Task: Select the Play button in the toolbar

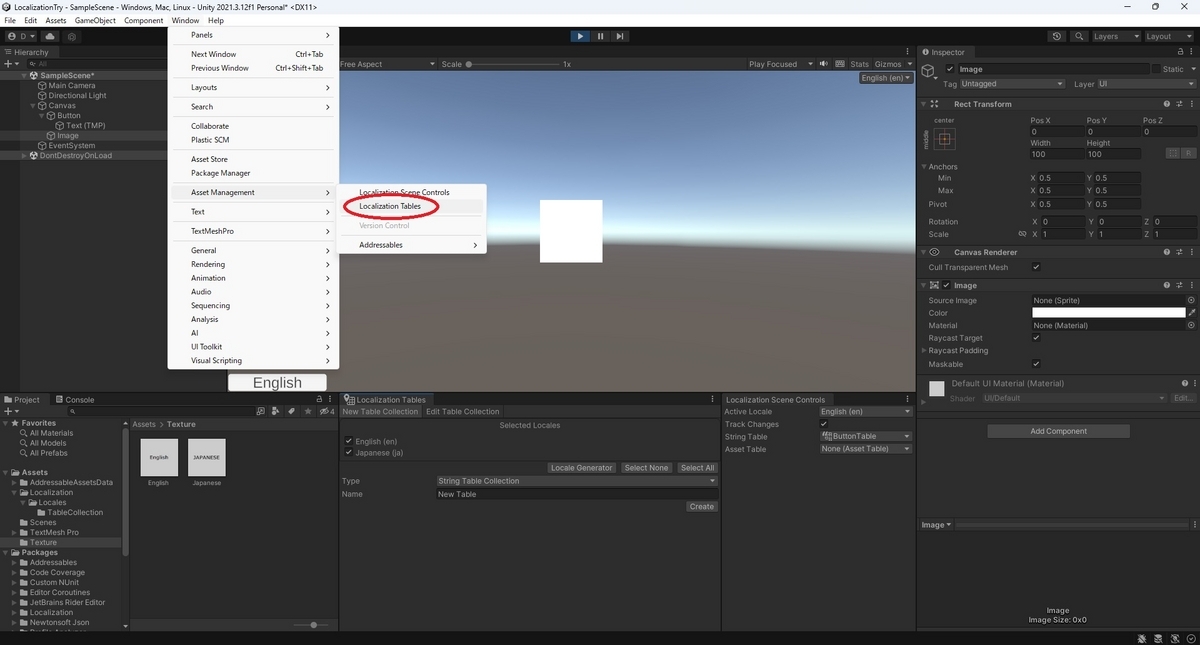Action: 580,36
